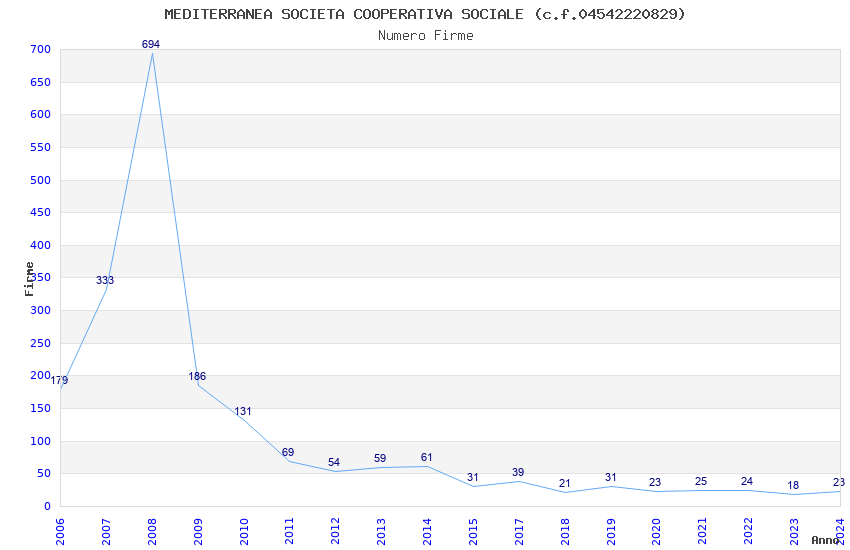The width and height of the screenshot is (850, 550).
Task: Click the 59 data label for 2013
Action: coord(380,458)
